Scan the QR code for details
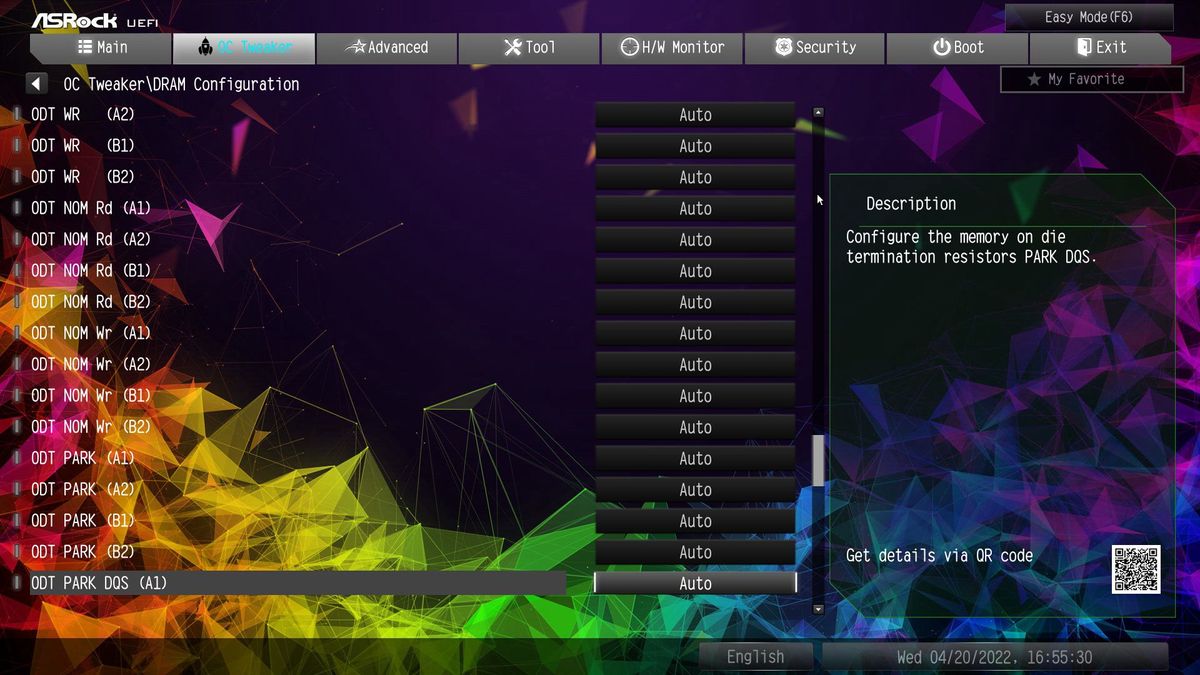This screenshot has width=1200, height=675. click(x=1136, y=569)
